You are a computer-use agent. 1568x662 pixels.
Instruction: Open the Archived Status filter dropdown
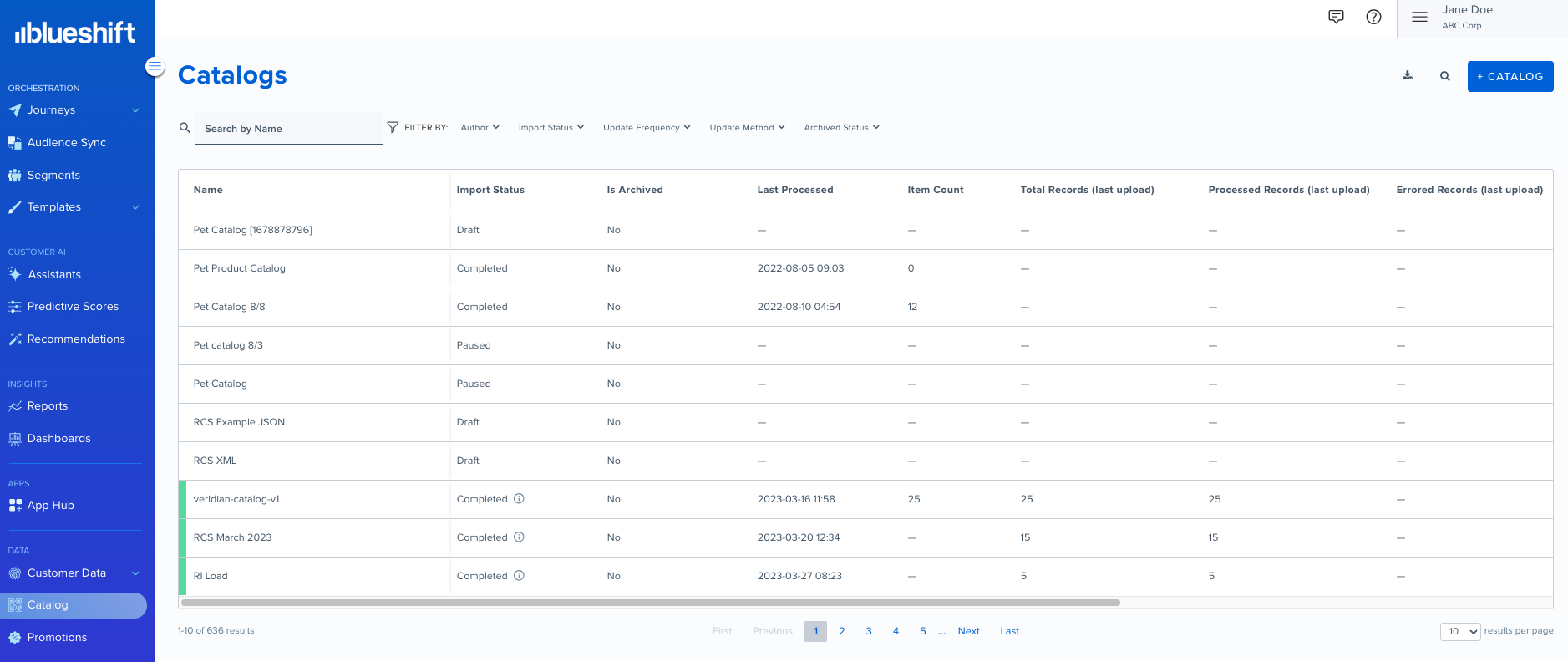point(842,128)
